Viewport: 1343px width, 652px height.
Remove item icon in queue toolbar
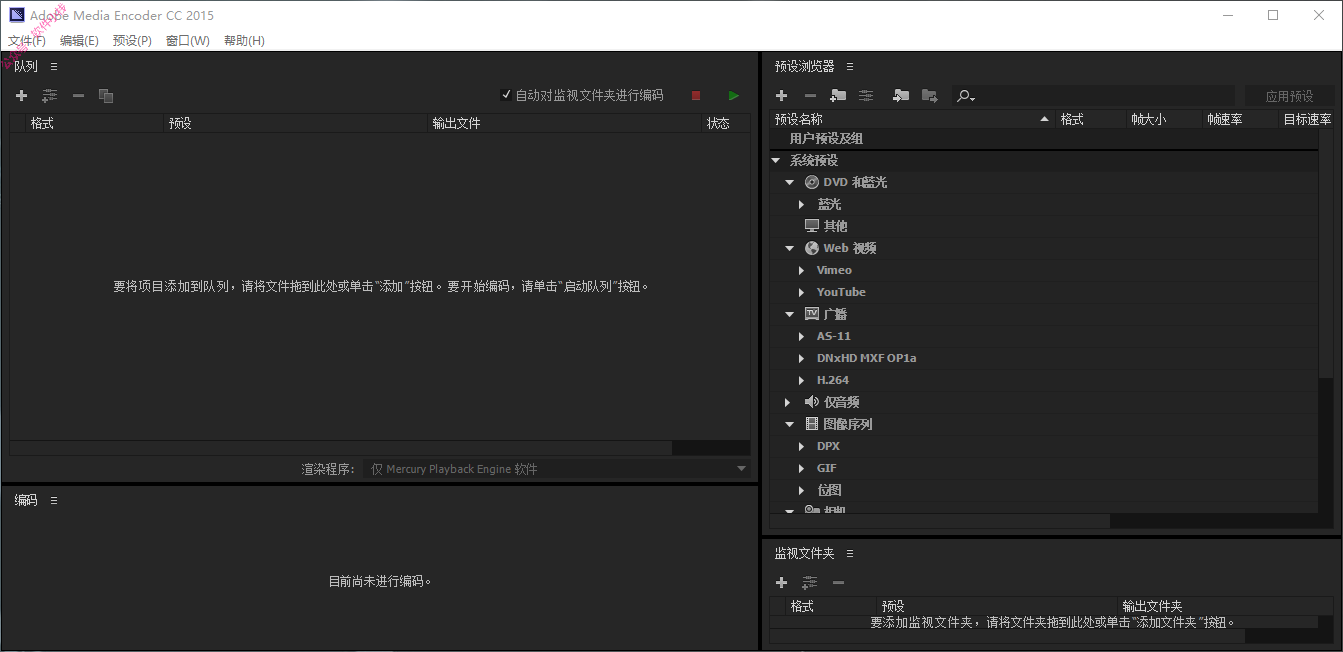(78, 96)
